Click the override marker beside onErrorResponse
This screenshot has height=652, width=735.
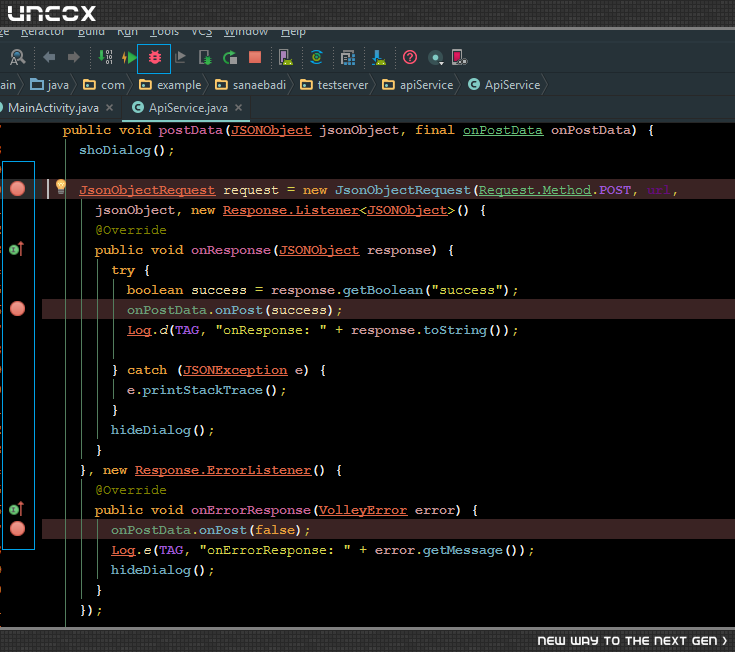pyautogui.click(x=16, y=509)
